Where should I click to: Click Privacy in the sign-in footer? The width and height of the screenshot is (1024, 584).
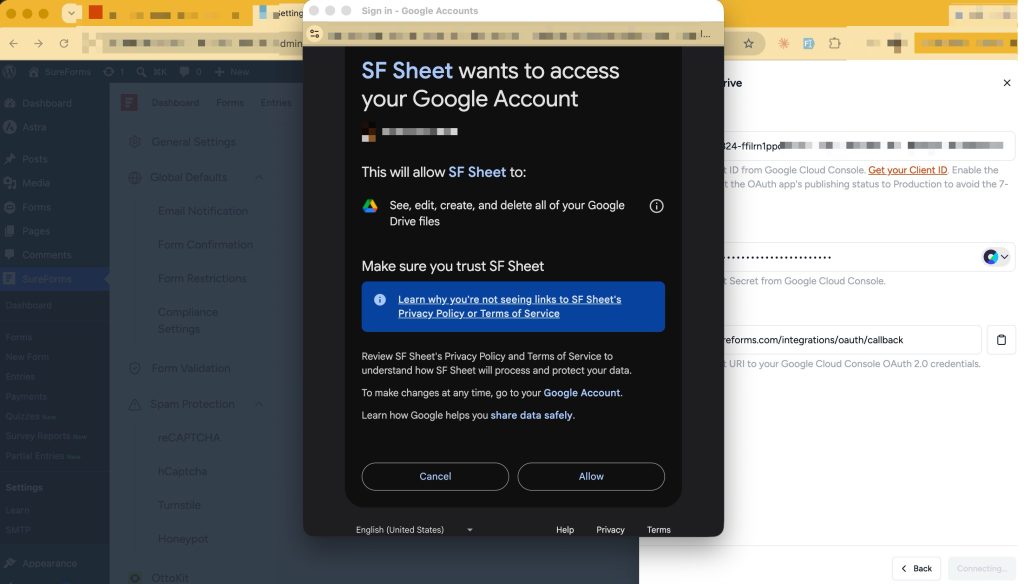pyautogui.click(x=610, y=530)
